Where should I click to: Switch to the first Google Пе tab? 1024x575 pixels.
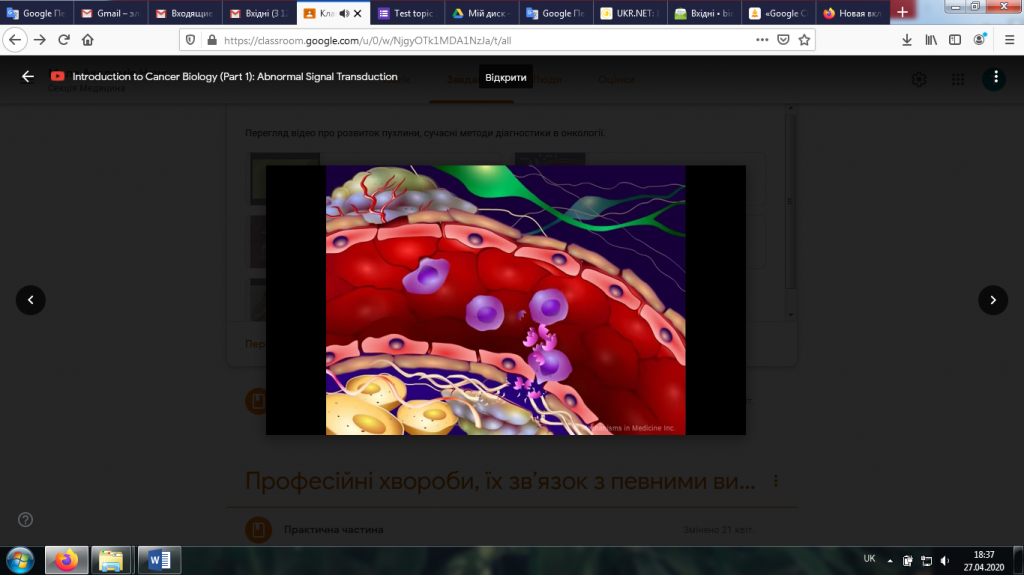pos(37,13)
